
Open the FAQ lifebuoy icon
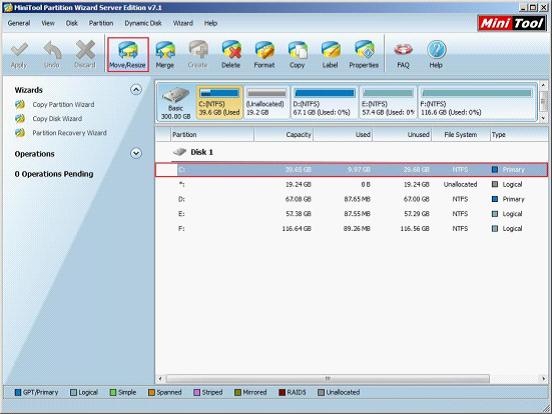coord(403,55)
